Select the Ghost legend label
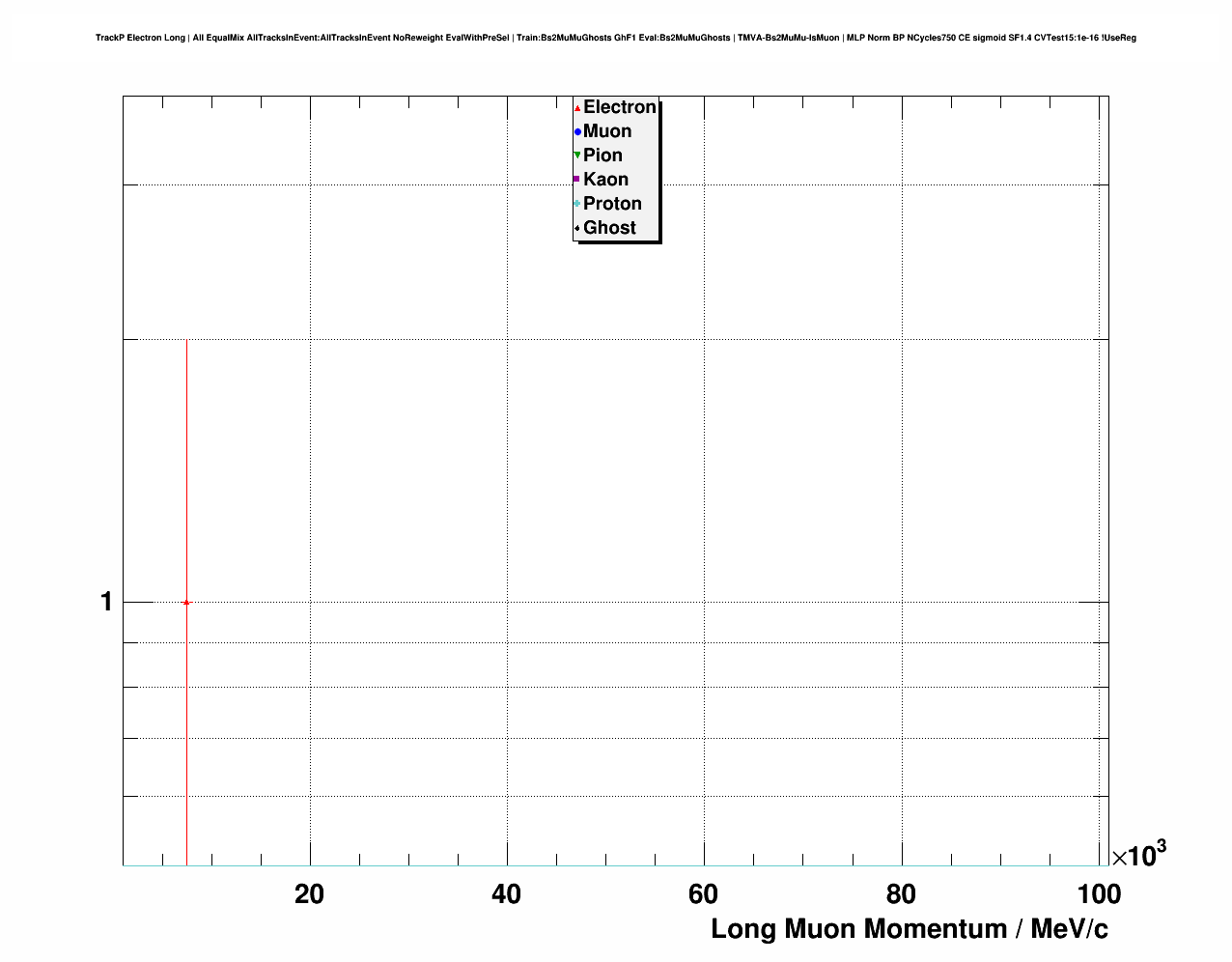Viewport: 1232px width, 962px height. 609,228
